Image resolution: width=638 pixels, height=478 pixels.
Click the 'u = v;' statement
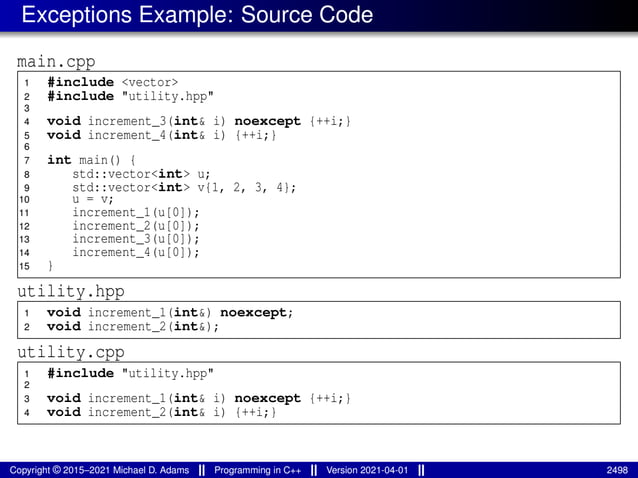[93, 200]
